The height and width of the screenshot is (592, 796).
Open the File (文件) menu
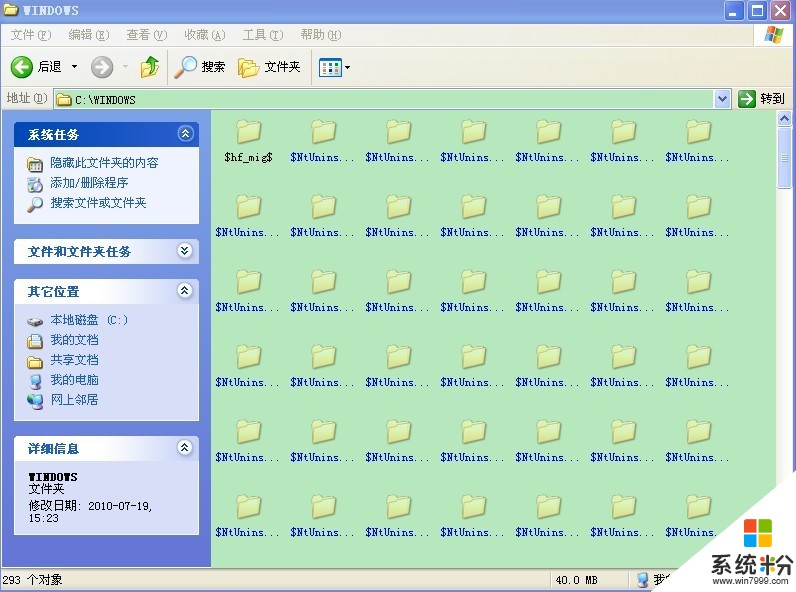click(x=31, y=35)
